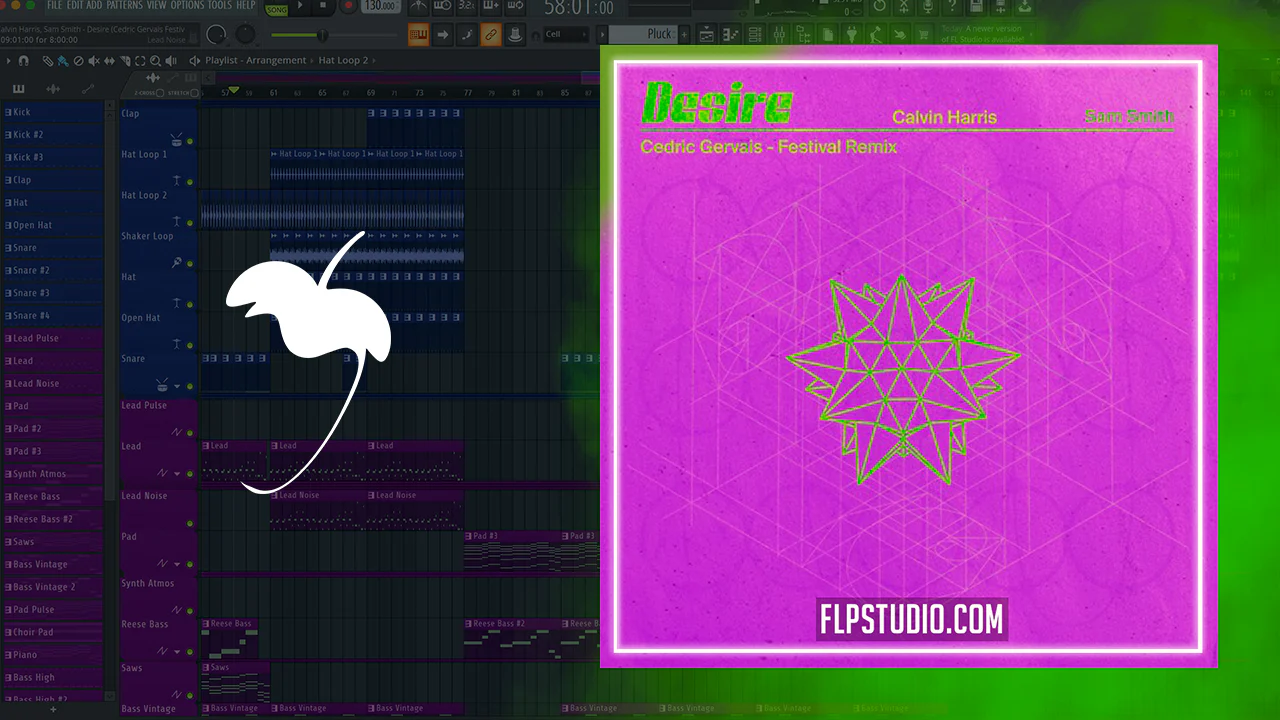Click the microphone icon in top toolbar
Viewport: 1280px width, 720px height.
(929, 8)
